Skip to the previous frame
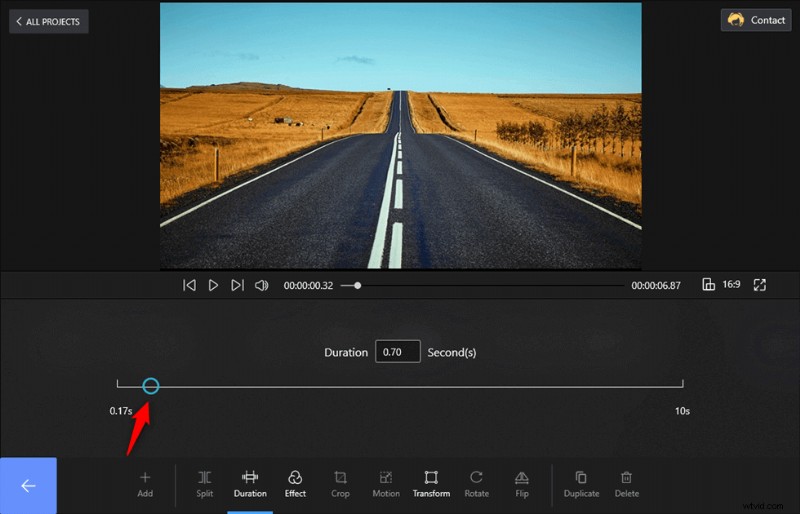 [189, 285]
